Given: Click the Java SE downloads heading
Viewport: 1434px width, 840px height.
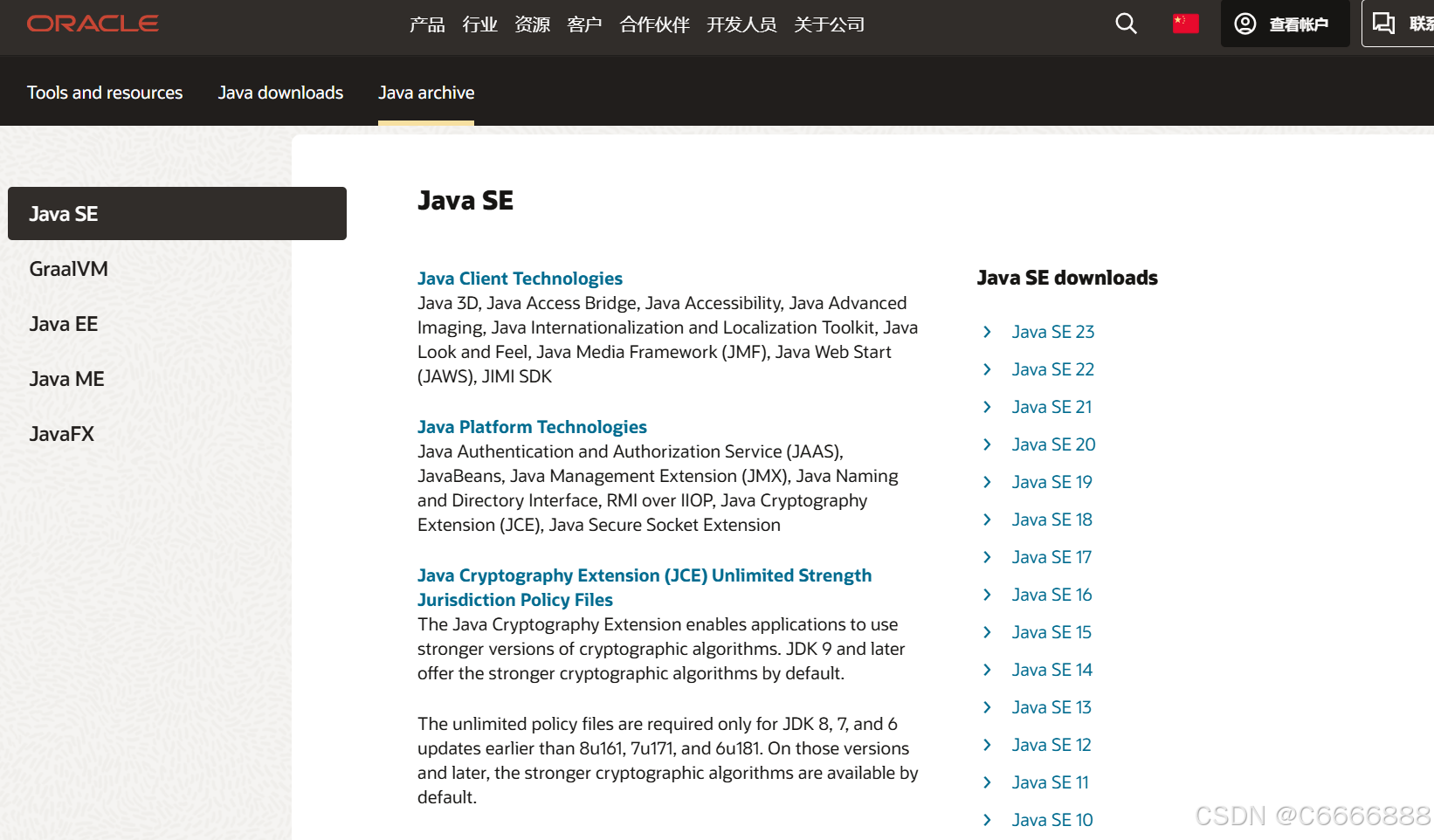Looking at the screenshot, I should [x=1067, y=278].
